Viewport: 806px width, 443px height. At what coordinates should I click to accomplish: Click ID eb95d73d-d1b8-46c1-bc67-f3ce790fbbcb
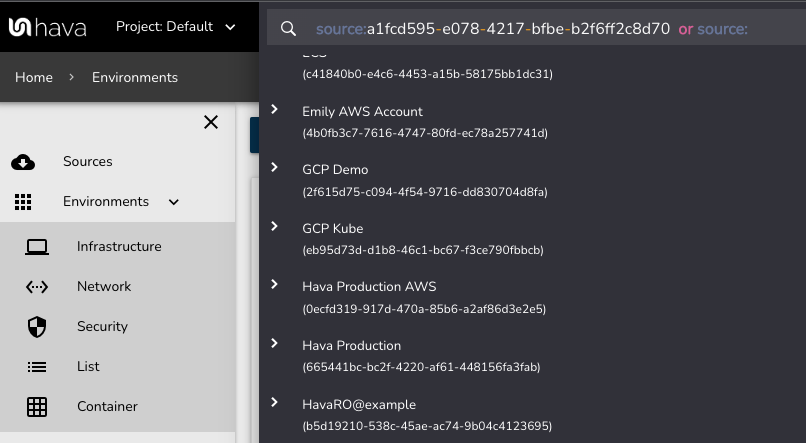pos(423,250)
